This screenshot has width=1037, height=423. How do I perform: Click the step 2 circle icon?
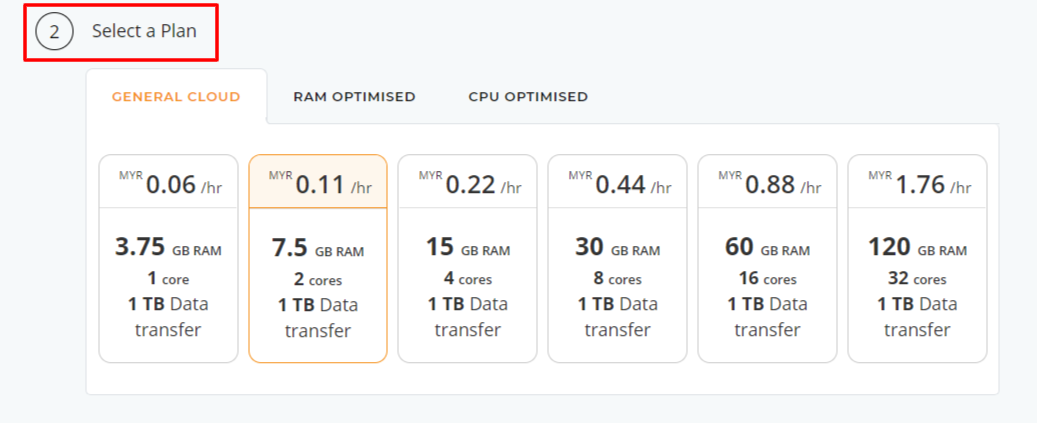[x=54, y=32]
